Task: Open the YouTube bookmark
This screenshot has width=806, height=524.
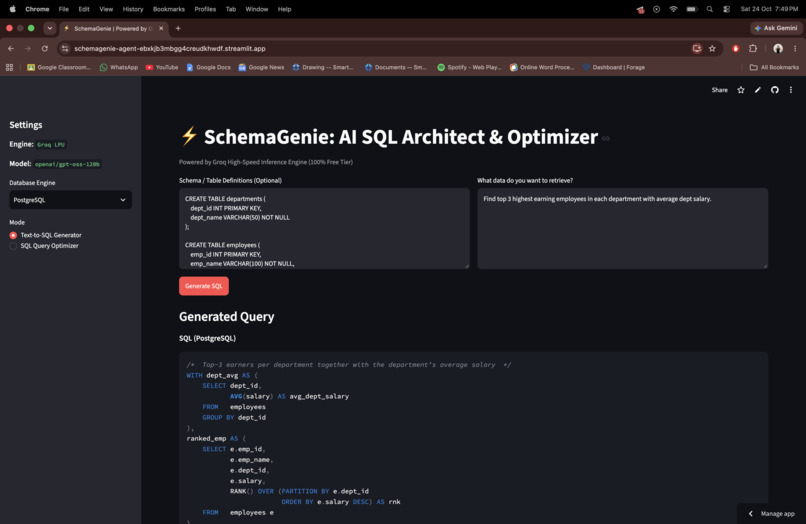Action: [162, 67]
